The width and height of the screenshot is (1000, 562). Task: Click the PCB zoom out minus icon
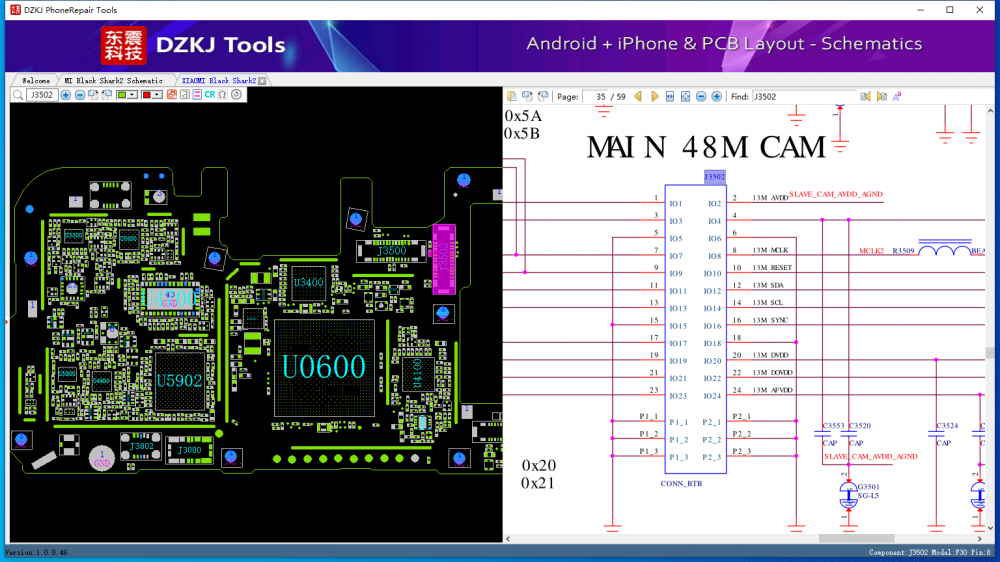(x=80, y=95)
